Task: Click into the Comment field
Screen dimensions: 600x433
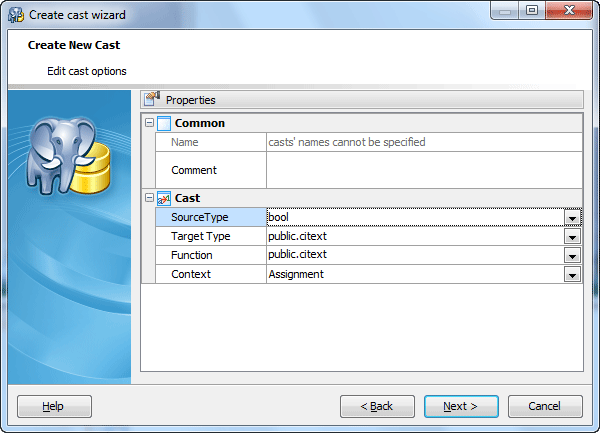Action: coord(423,170)
